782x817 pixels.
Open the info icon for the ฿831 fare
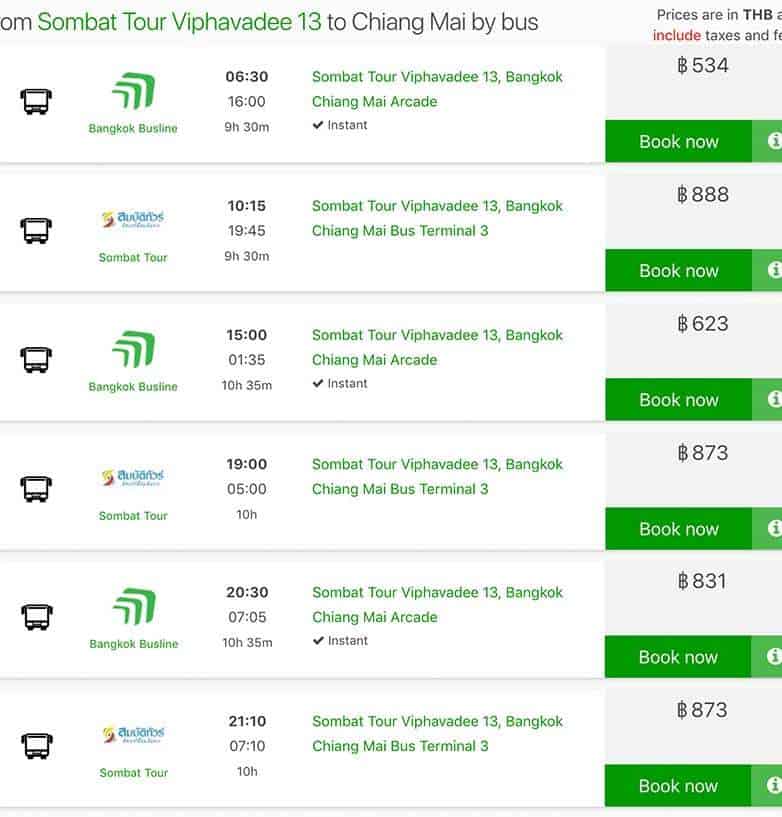(x=772, y=657)
